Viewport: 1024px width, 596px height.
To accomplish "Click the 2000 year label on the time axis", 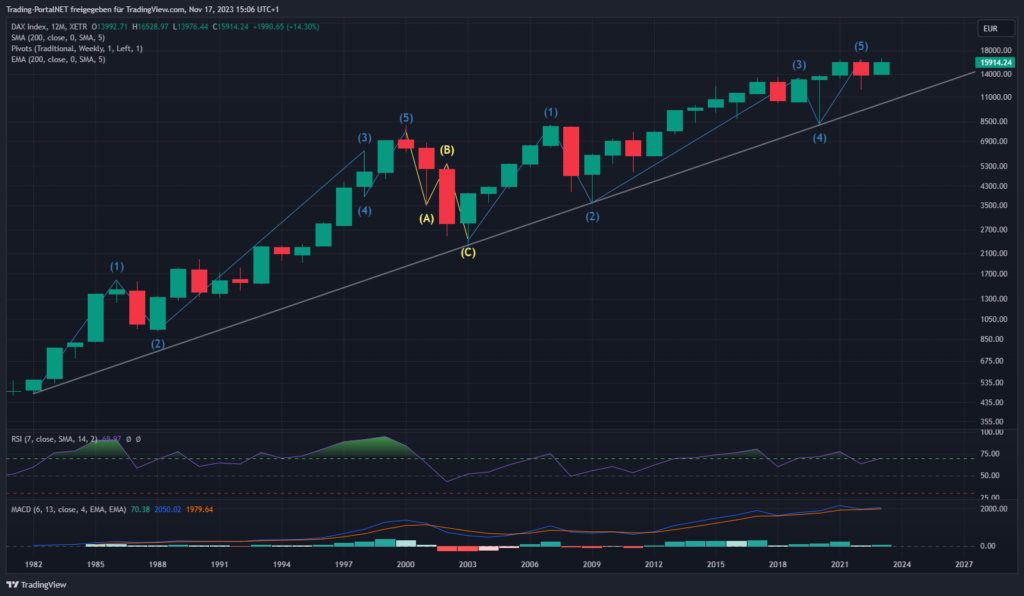I will [406, 564].
